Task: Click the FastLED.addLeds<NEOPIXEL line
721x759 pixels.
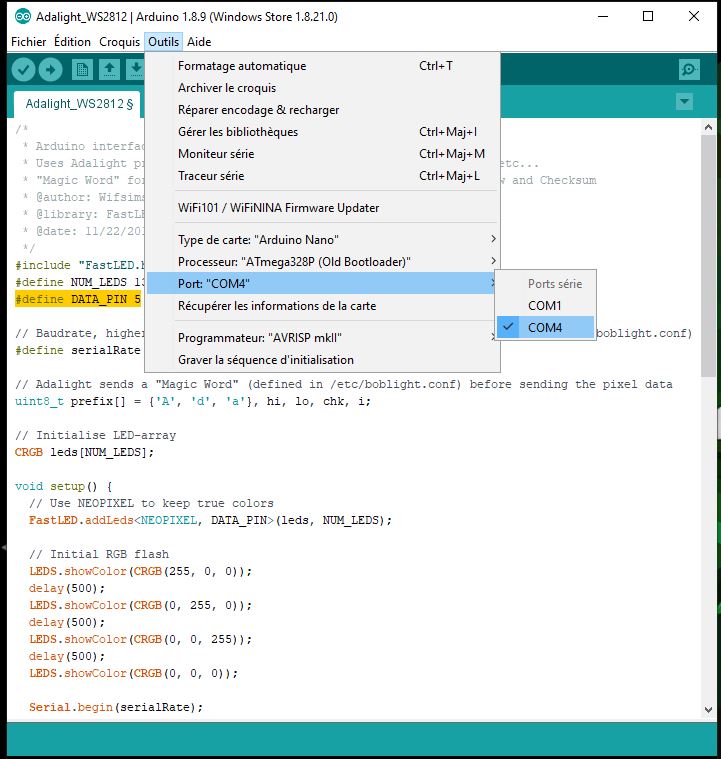Action: coord(210,520)
